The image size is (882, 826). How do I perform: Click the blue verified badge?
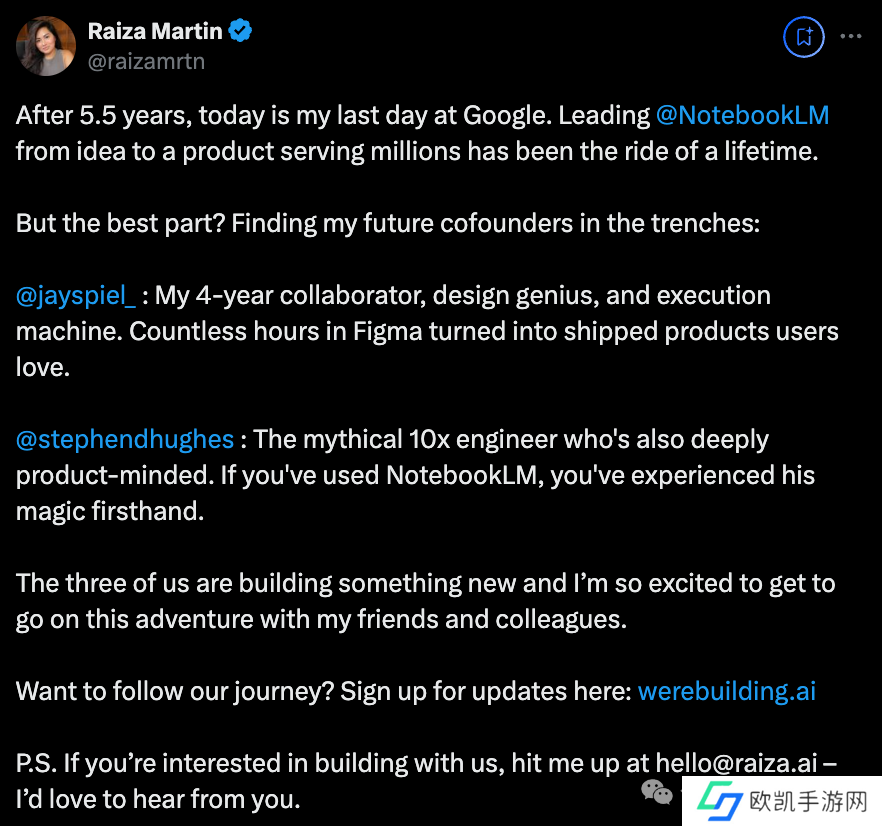pos(241,31)
